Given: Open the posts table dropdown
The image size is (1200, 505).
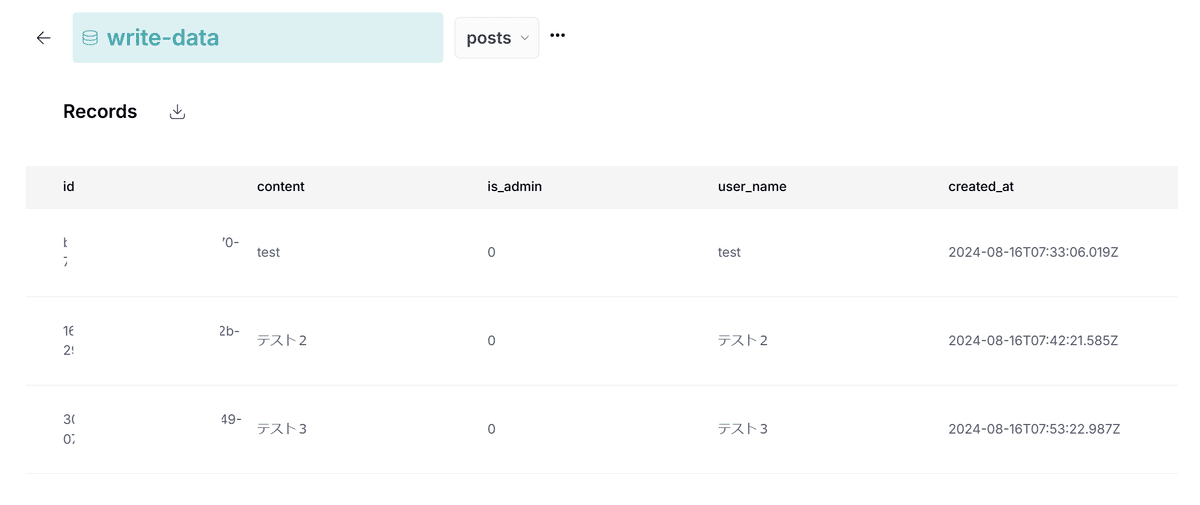Looking at the screenshot, I should pos(497,38).
